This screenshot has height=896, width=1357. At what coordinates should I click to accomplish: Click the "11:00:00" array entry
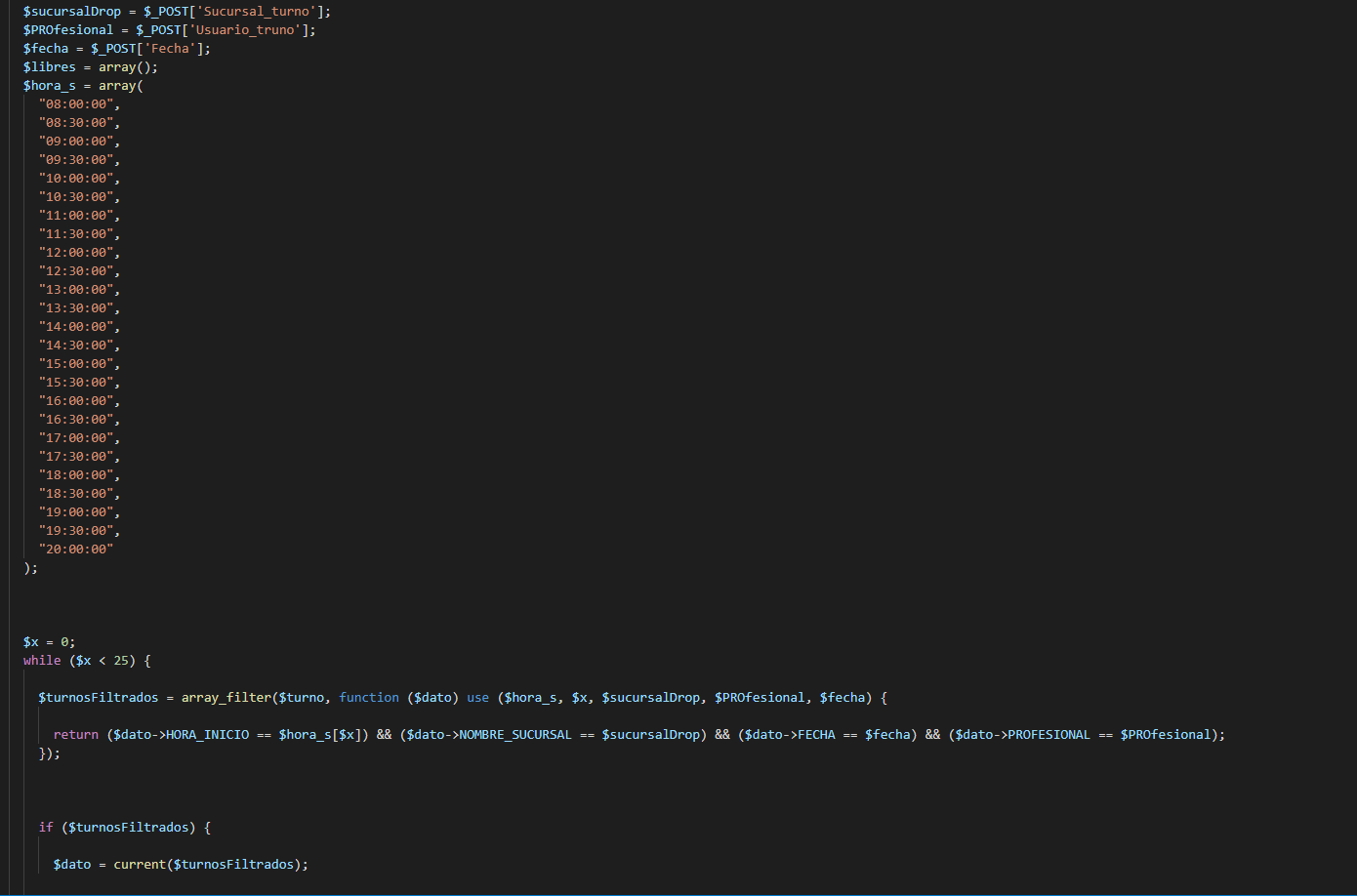(76, 216)
